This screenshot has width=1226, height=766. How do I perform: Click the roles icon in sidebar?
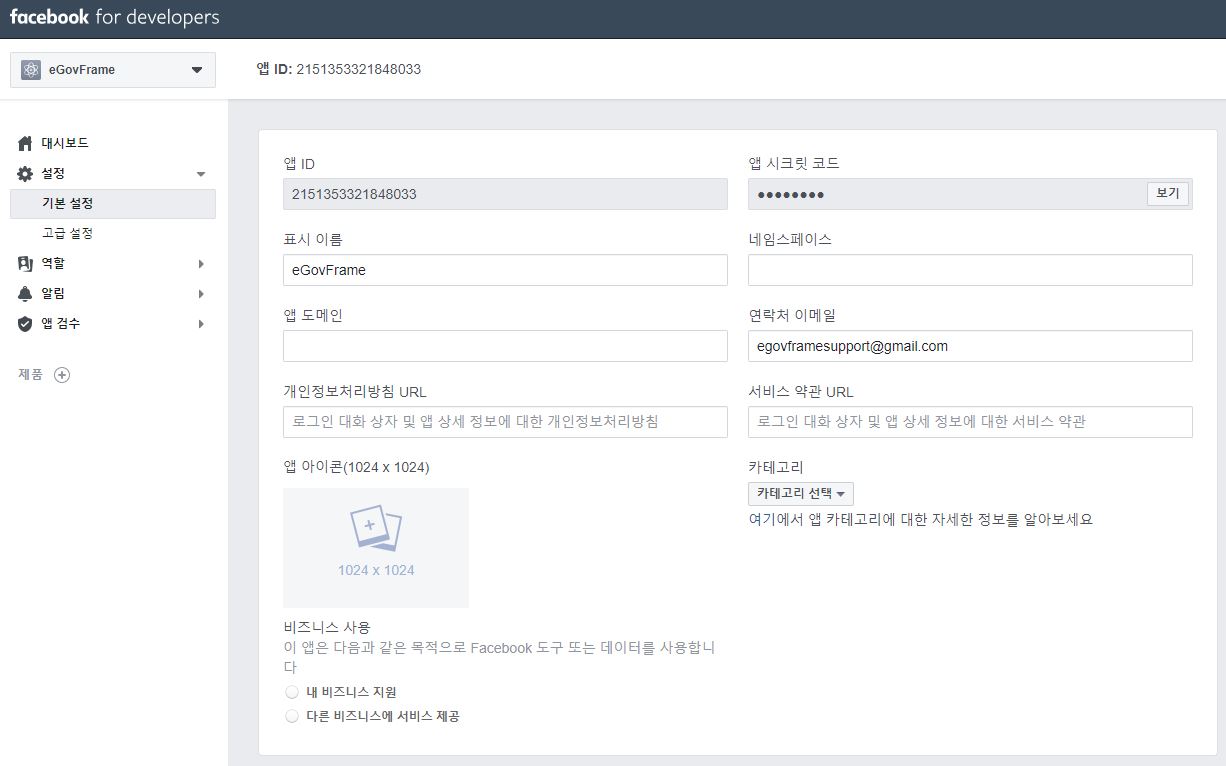coord(25,264)
